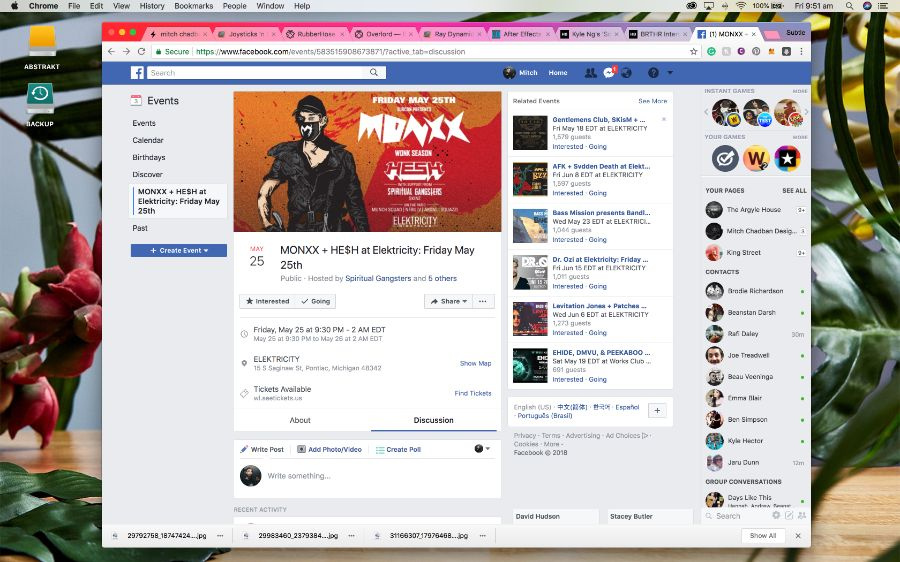The image size is (900, 562).
Task: Open the History menu in Chrome
Action: click(152, 6)
